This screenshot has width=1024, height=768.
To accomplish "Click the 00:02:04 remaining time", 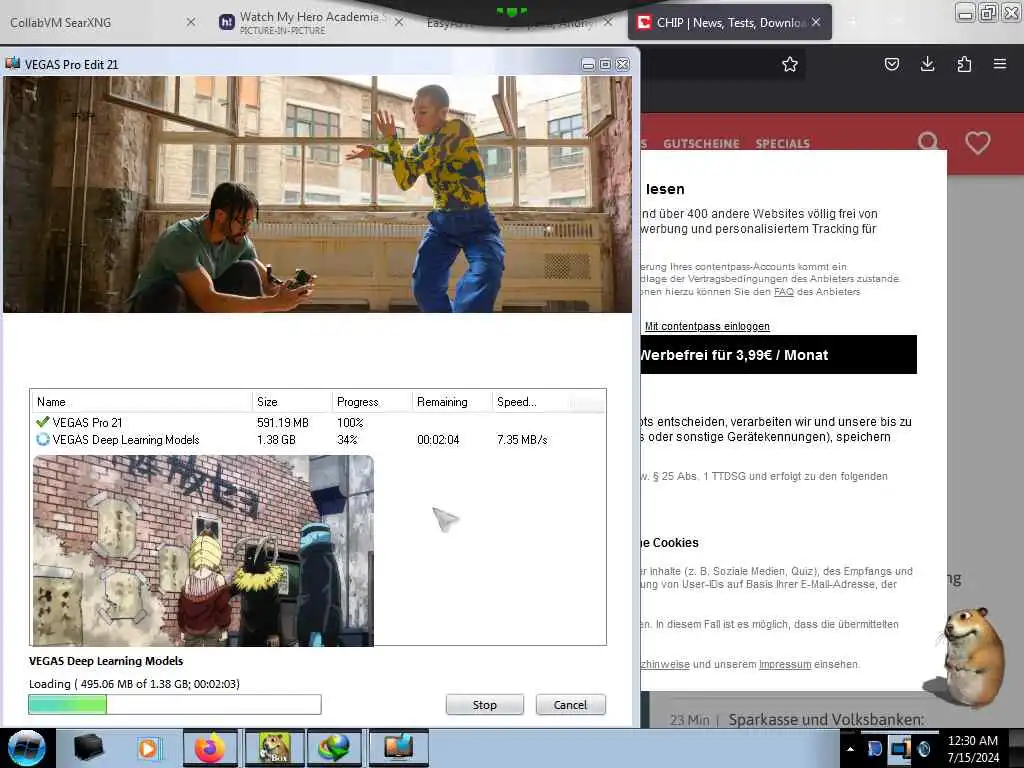I will pyautogui.click(x=438, y=440).
